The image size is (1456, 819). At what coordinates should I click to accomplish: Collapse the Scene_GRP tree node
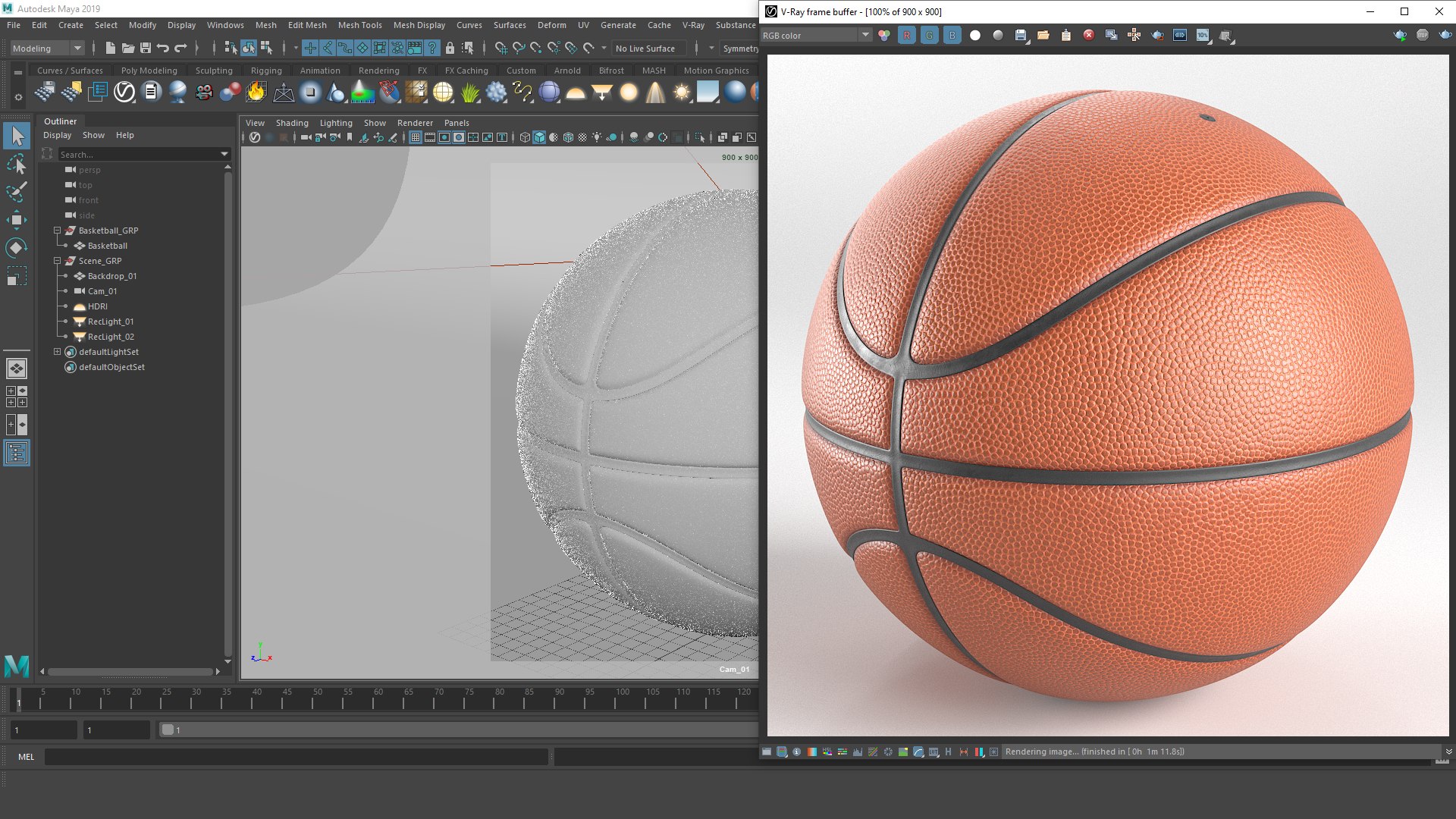click(x=57, y=260)
